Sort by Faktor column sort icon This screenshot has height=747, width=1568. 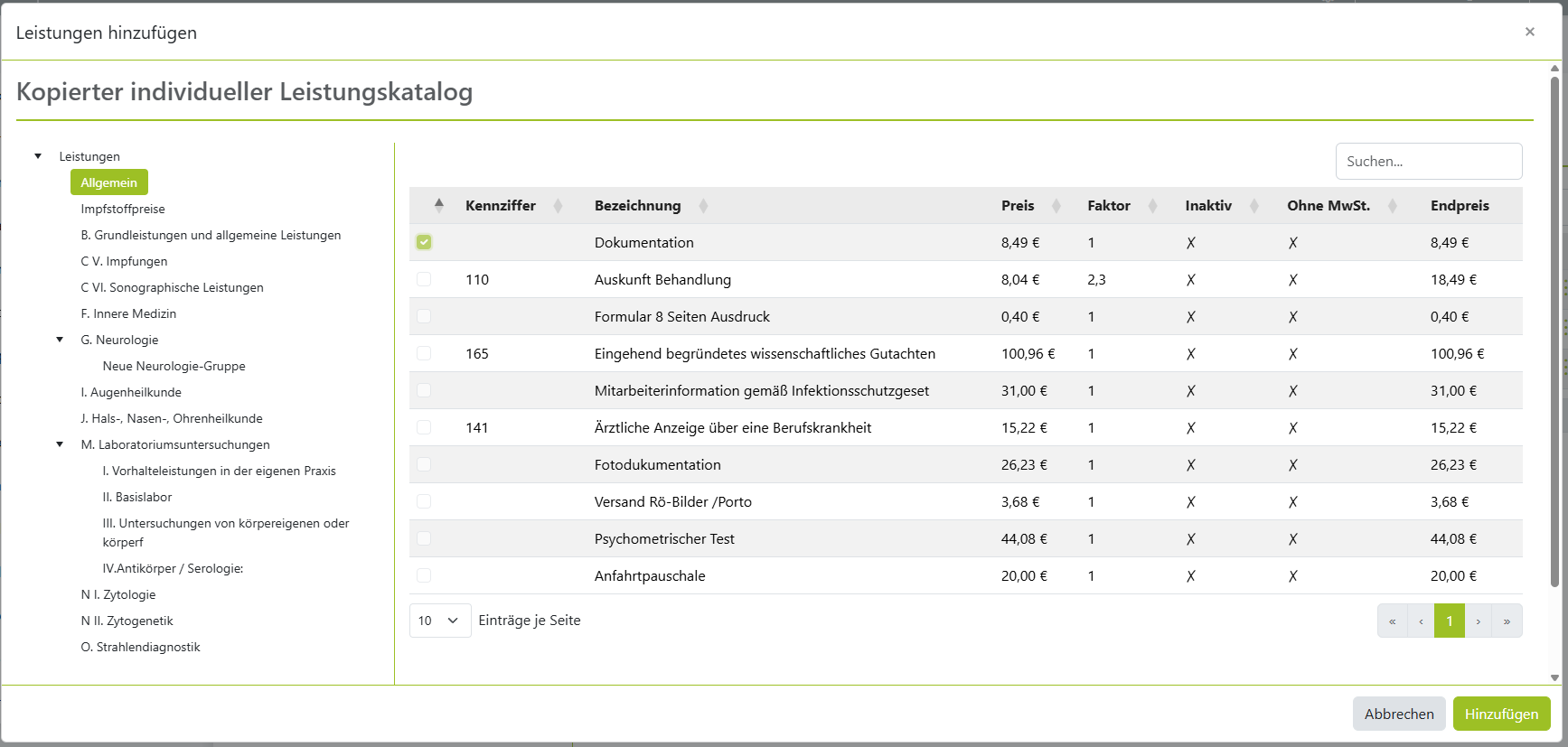pyautogui.click(x=1152, y=206)
